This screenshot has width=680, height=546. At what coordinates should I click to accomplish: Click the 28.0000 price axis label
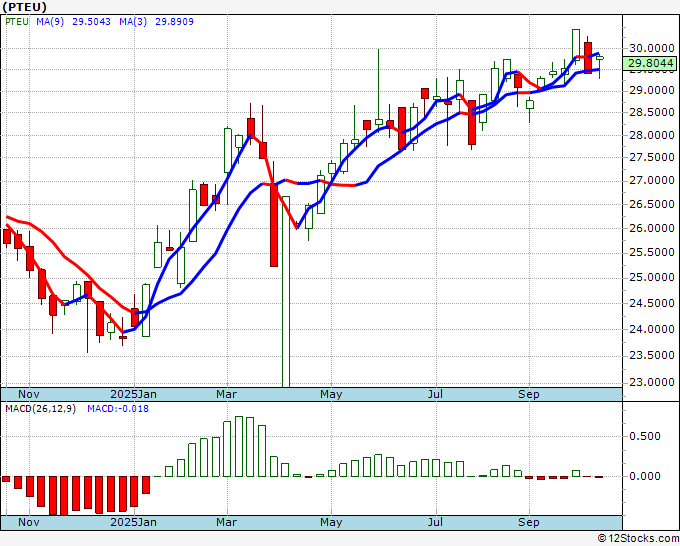(x=652, y=135)
